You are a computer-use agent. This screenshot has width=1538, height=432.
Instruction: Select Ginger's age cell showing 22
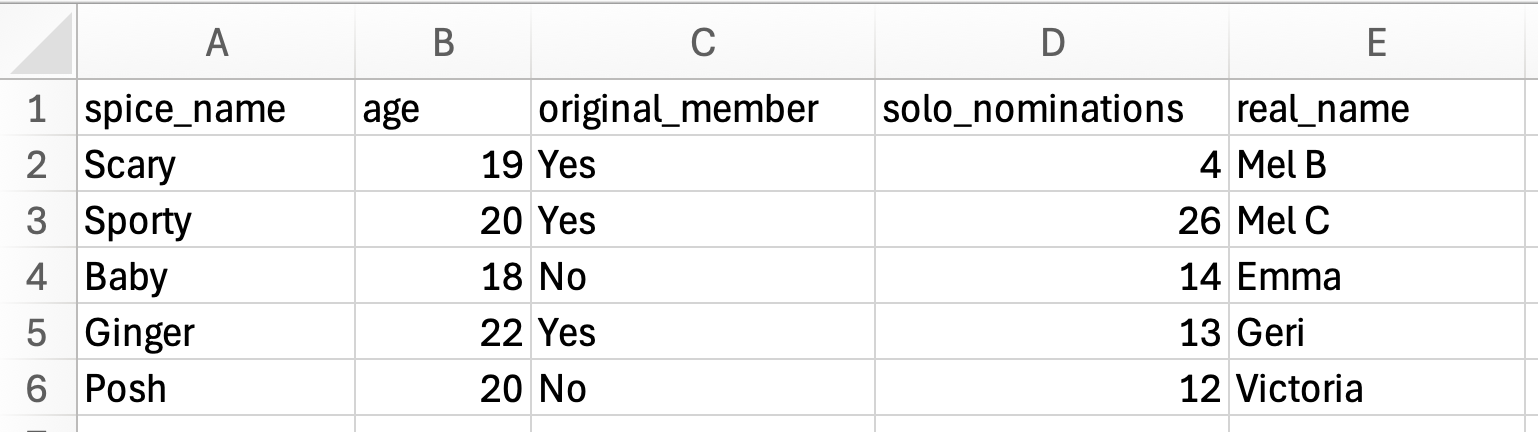click(x=443, y=332)
